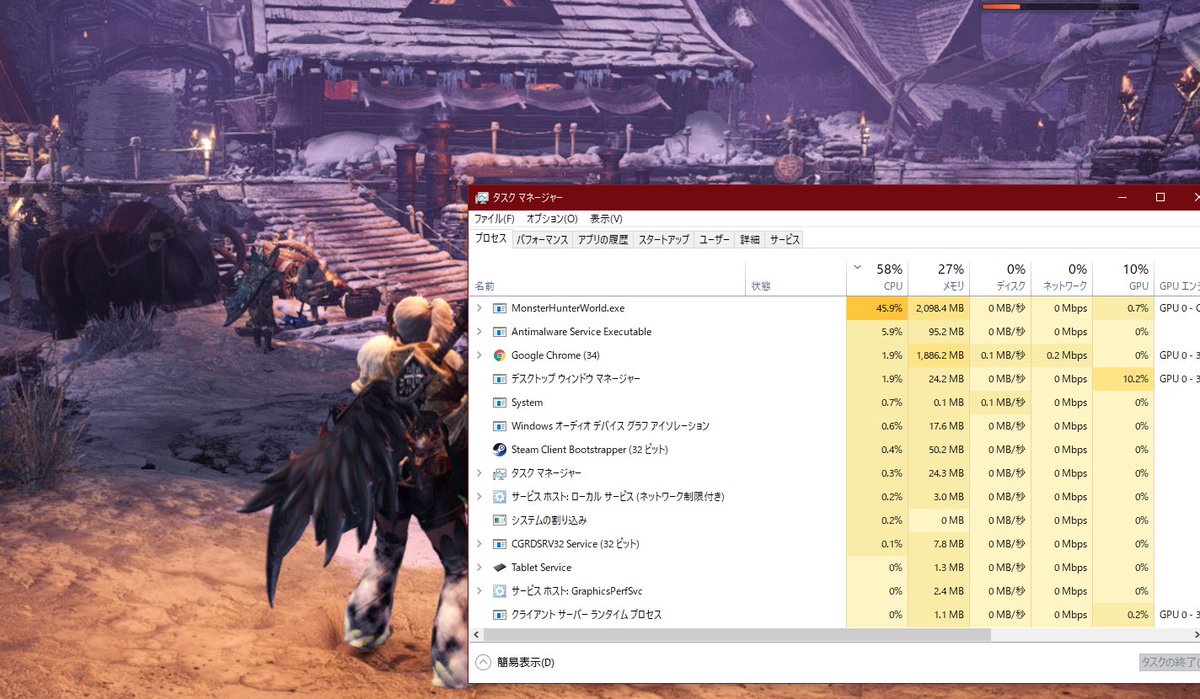The height and width of the screenshot is (699, 1200).
Task: Click the 簡易表示(D) link
Action: [x=526, y=662]
